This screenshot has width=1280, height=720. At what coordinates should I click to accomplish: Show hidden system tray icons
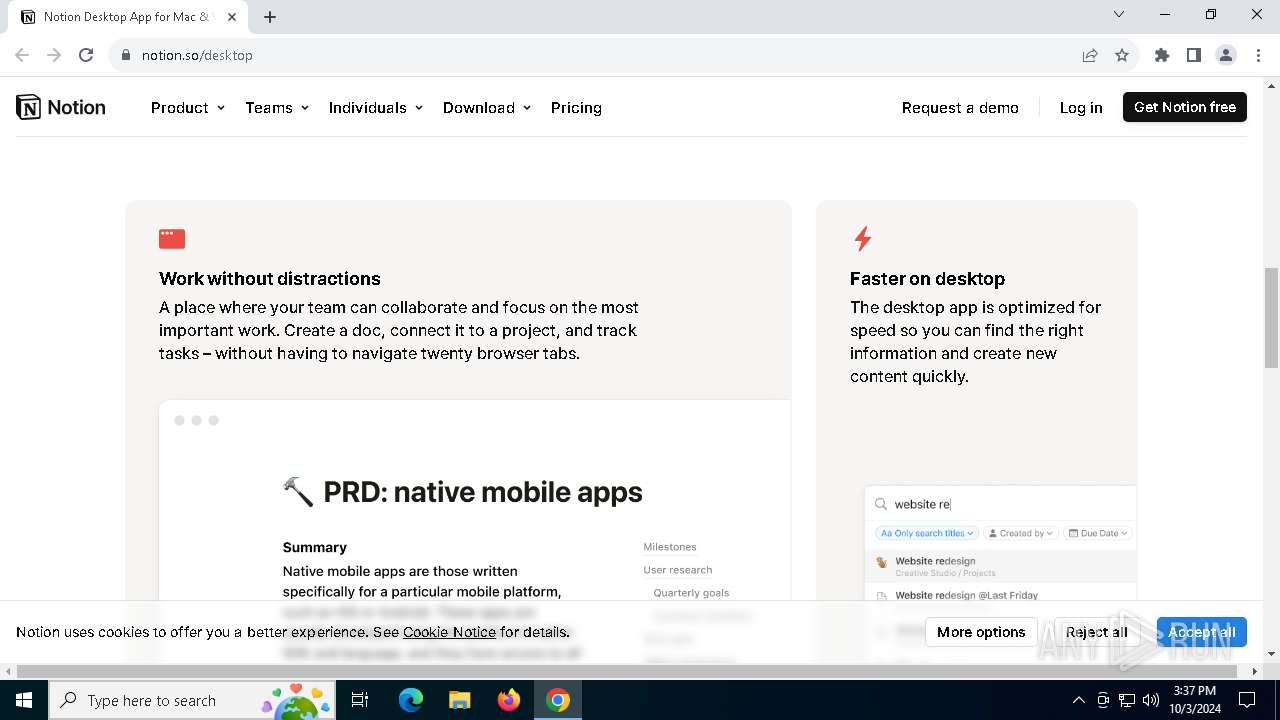(1078, 700)
